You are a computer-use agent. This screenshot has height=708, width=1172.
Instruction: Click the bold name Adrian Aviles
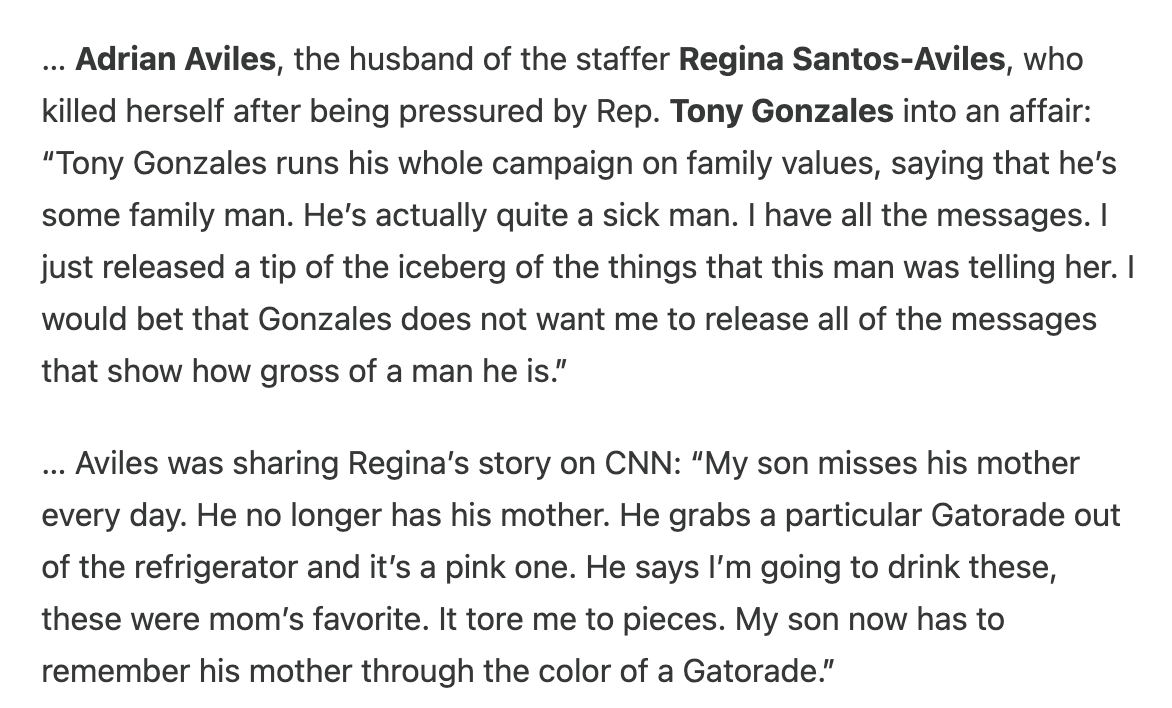tap(175, 59)
